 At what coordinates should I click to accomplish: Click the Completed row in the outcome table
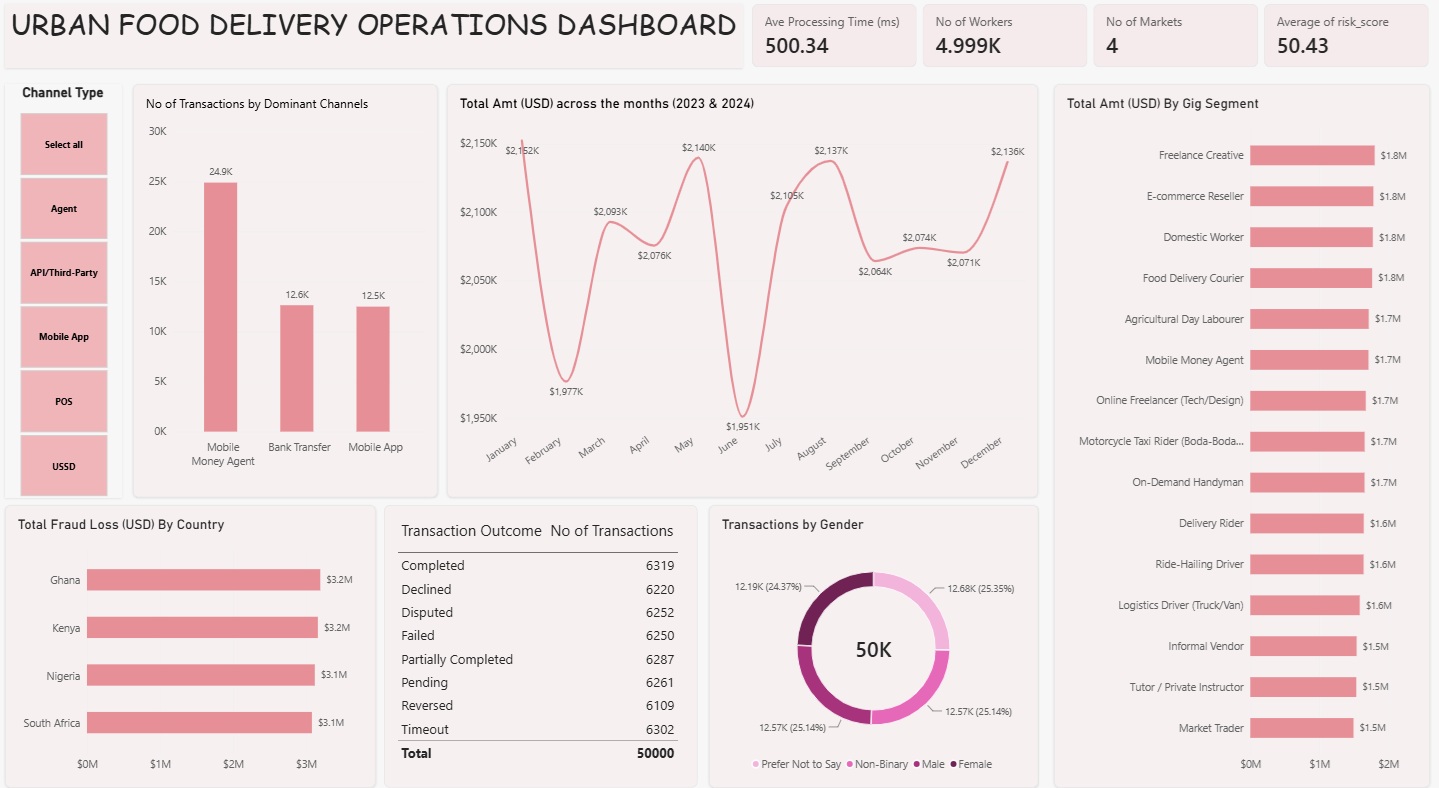(x=537, y=565)
